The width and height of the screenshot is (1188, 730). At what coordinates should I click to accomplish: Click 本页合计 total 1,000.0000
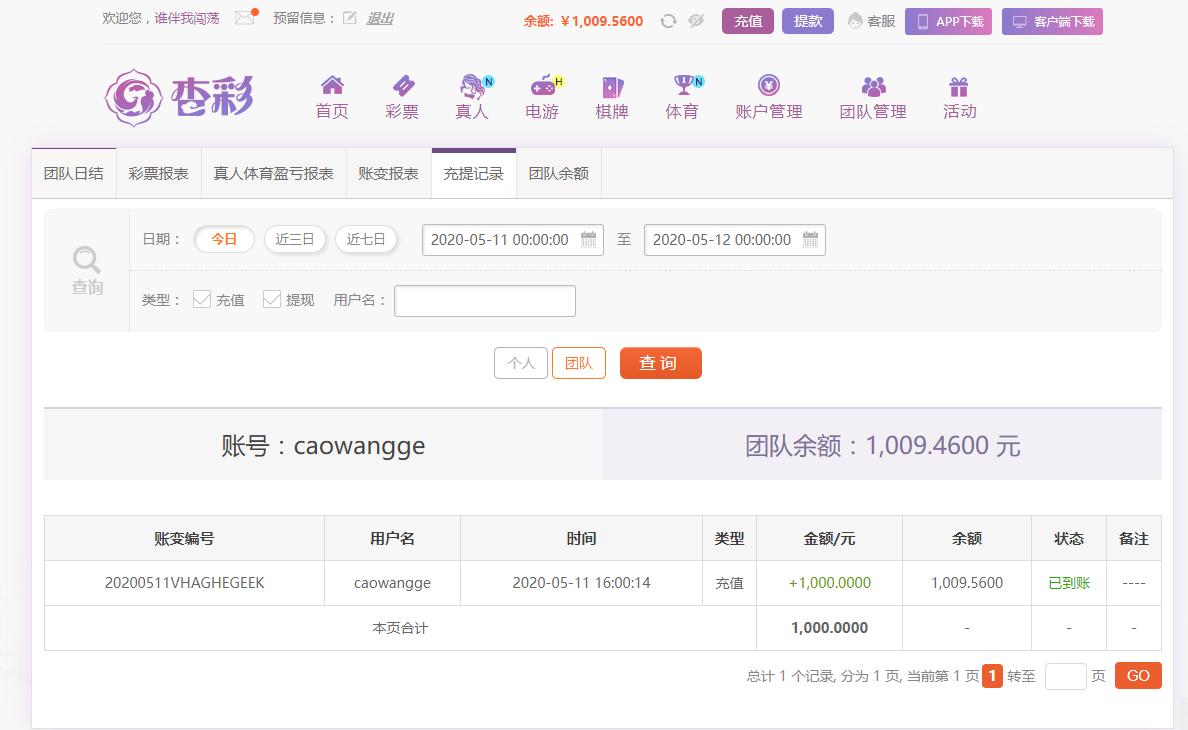[x=830, y=628]
